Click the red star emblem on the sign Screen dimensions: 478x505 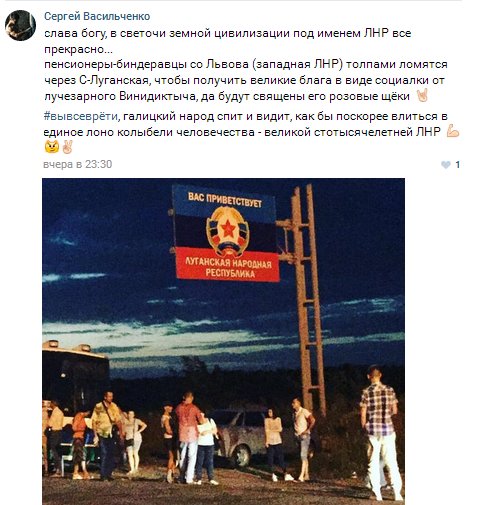(x=228, y=229)
